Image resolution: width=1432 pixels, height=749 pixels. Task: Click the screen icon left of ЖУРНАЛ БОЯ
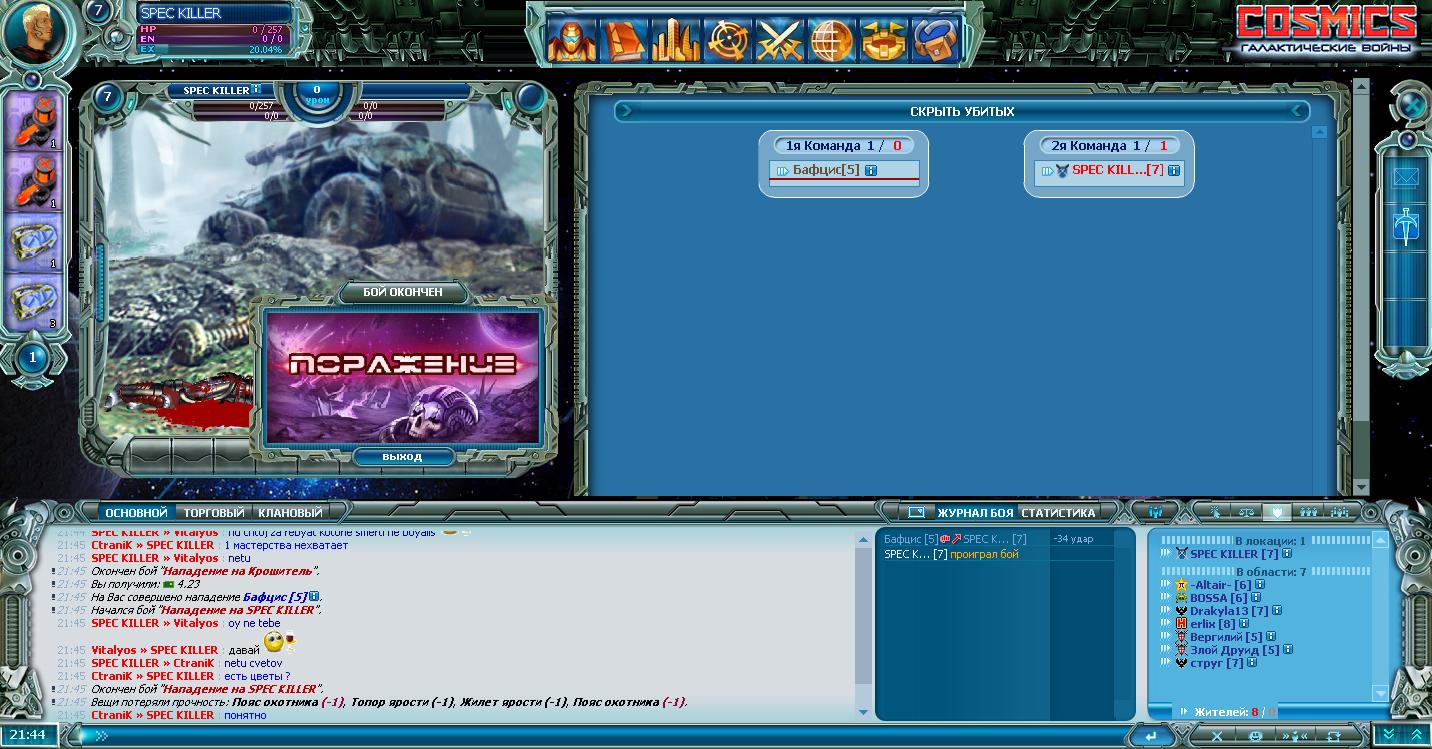point(916,513)
